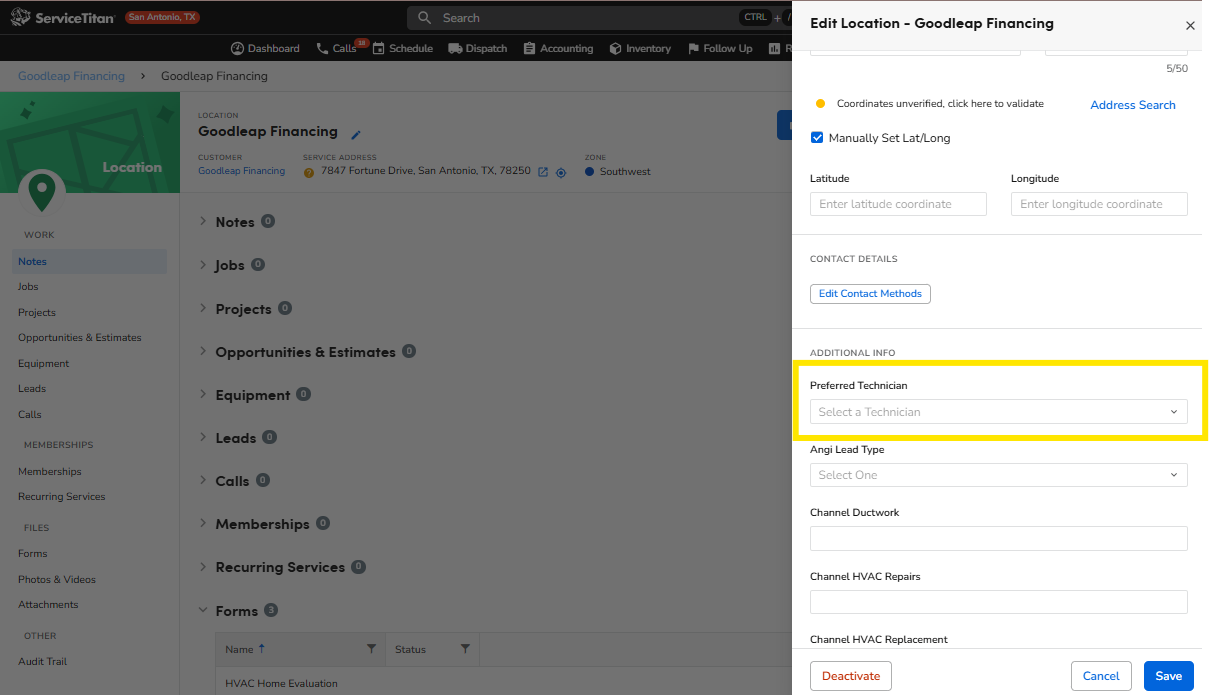Select Calls in the left sidebar
This screenshot has width=1209, height=695.
click(x=30, y=414)
